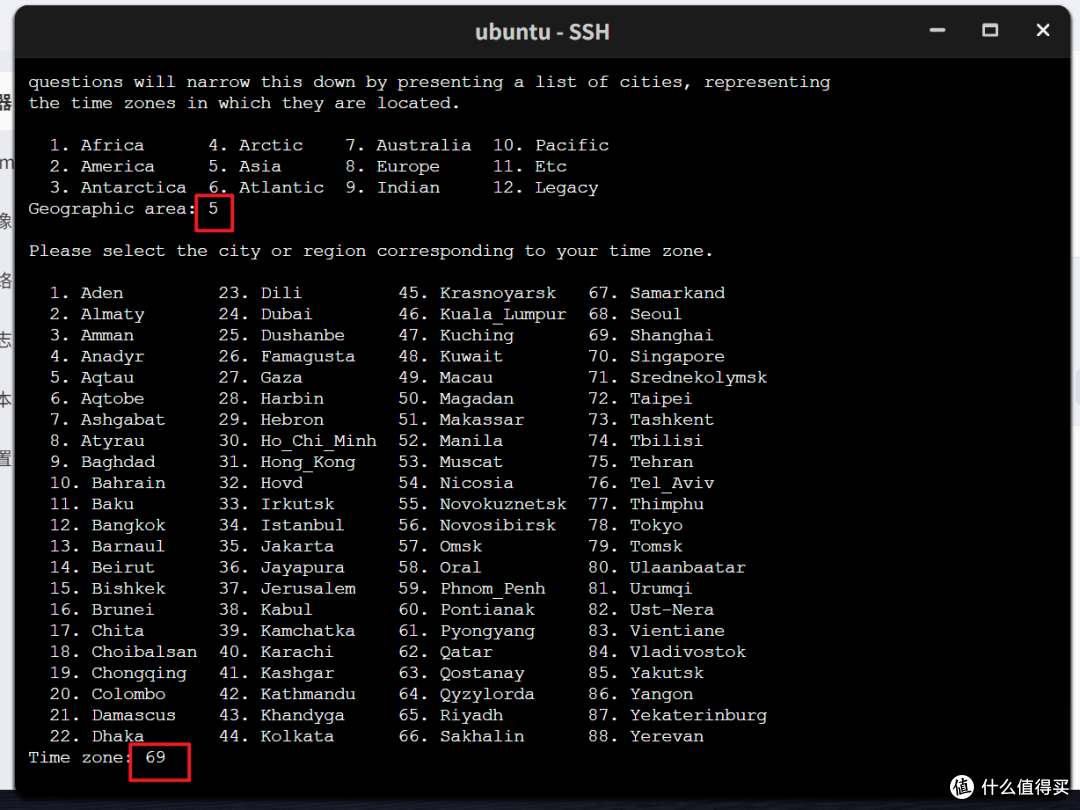Click '26. Famagusta' city entry
The width and height of the screenshot is (1080, 810).
(x=287, y=356)
